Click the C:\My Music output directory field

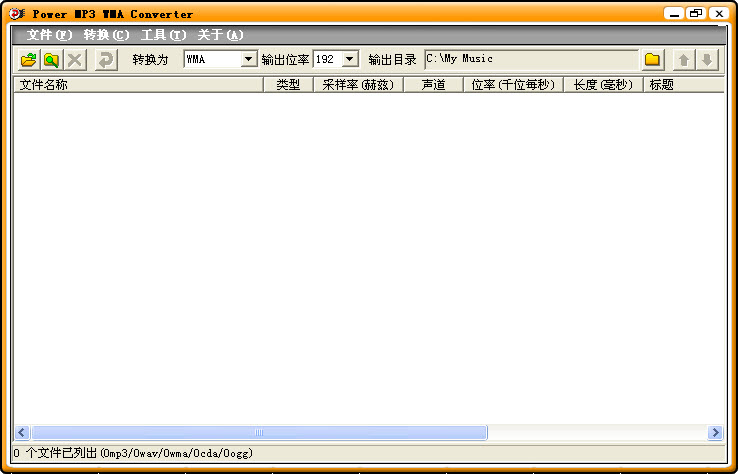(531, 59)
